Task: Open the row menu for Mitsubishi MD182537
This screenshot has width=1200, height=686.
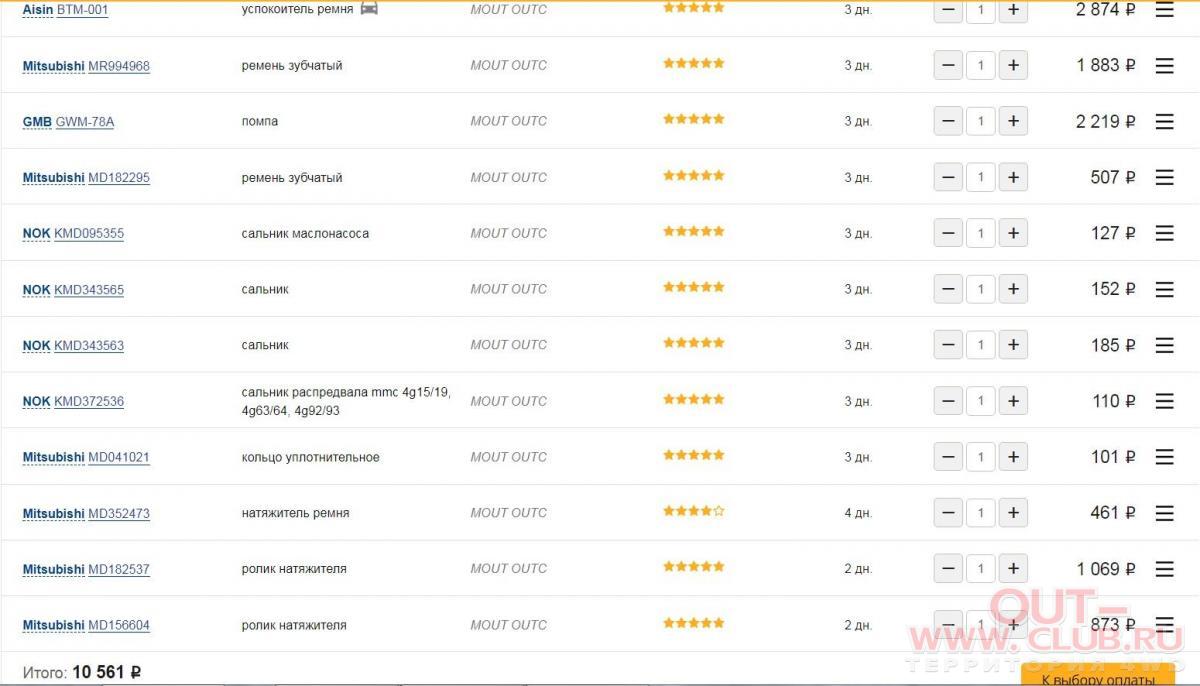Action: click(x=1164, y=569)
